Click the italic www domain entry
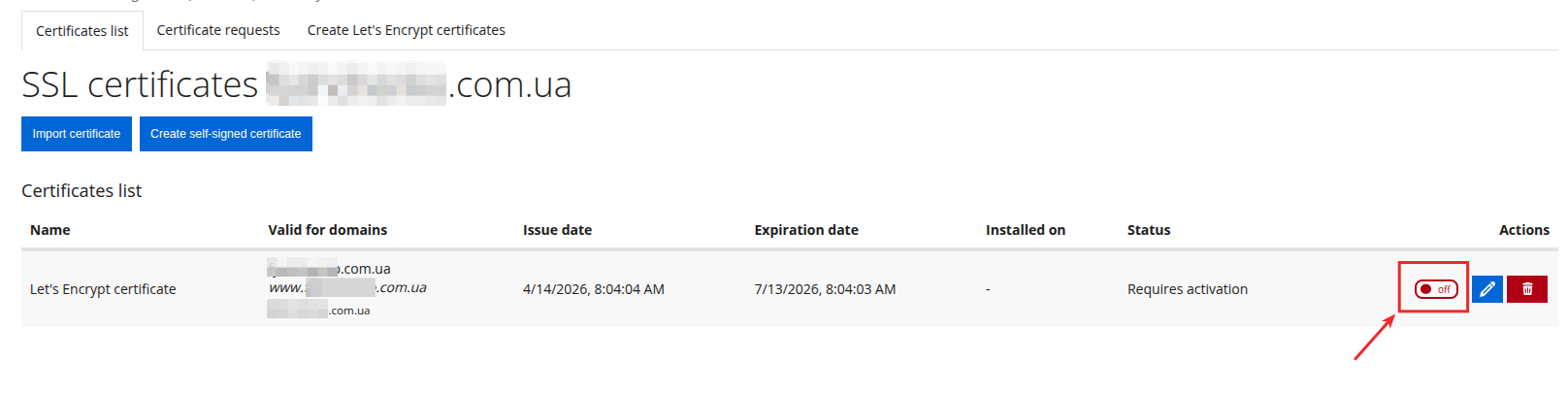Image resolution: width=1568 pixels, height=394 pixels. pyautogui.click(x=347, y=287)
